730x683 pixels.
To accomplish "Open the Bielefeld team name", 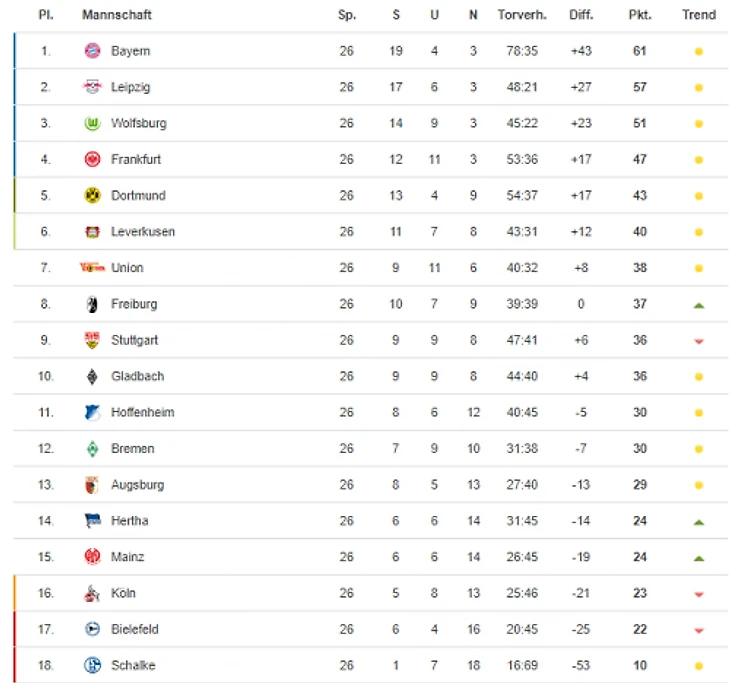I will [x=135, y=629].
